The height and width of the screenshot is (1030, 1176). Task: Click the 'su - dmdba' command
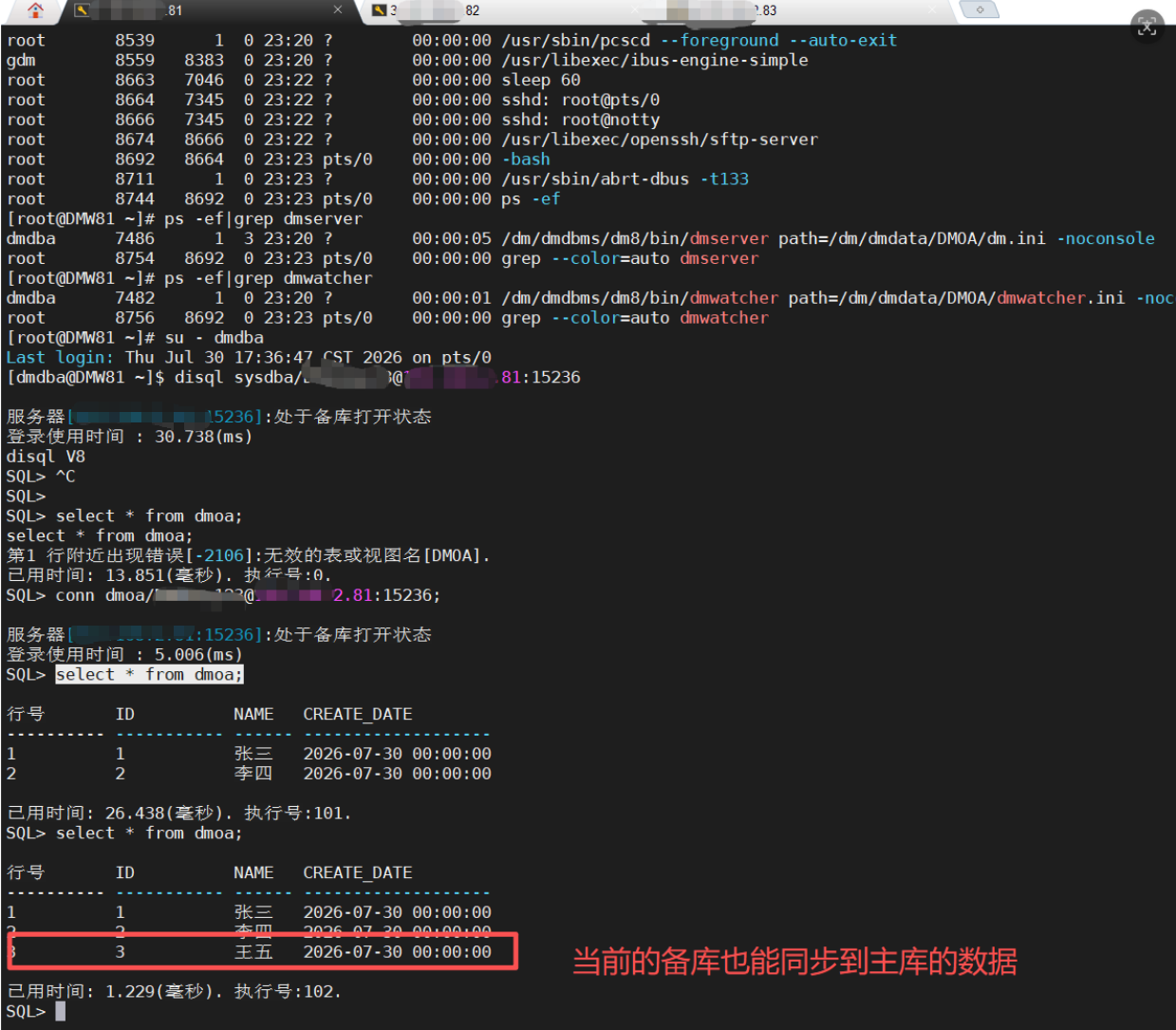214,338
